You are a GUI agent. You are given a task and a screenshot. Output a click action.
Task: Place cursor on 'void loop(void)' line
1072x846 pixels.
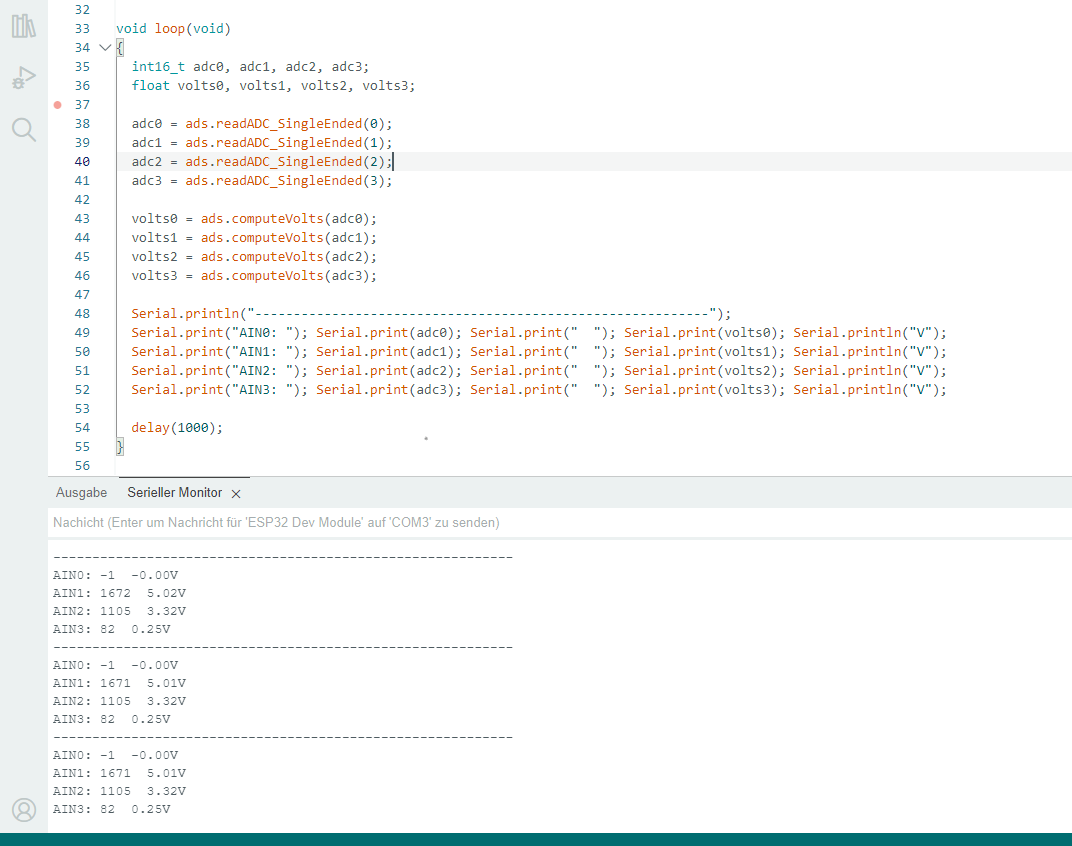[174, 29]
